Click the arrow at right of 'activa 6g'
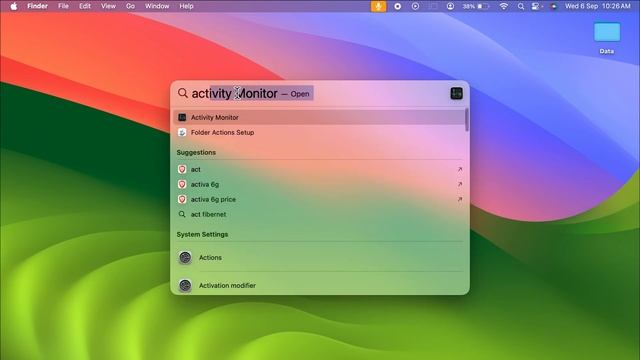The image size is (640, 360). [x=460, y=184]
